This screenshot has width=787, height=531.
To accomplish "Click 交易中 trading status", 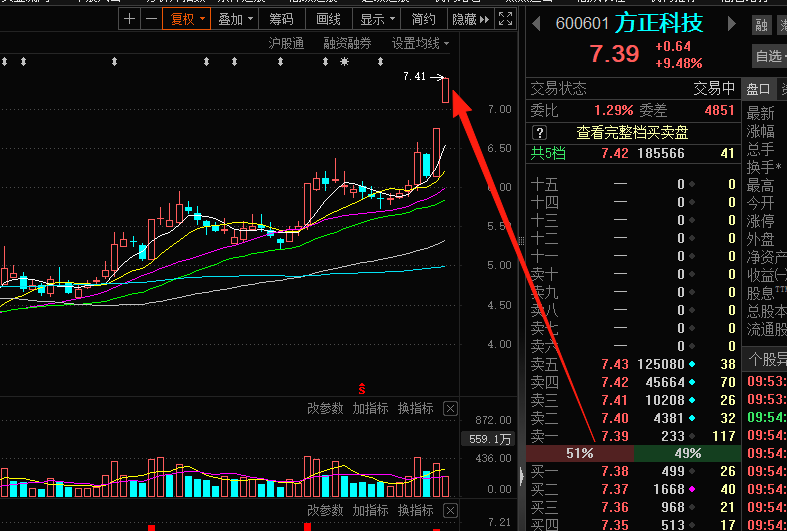I will (714, 89).
